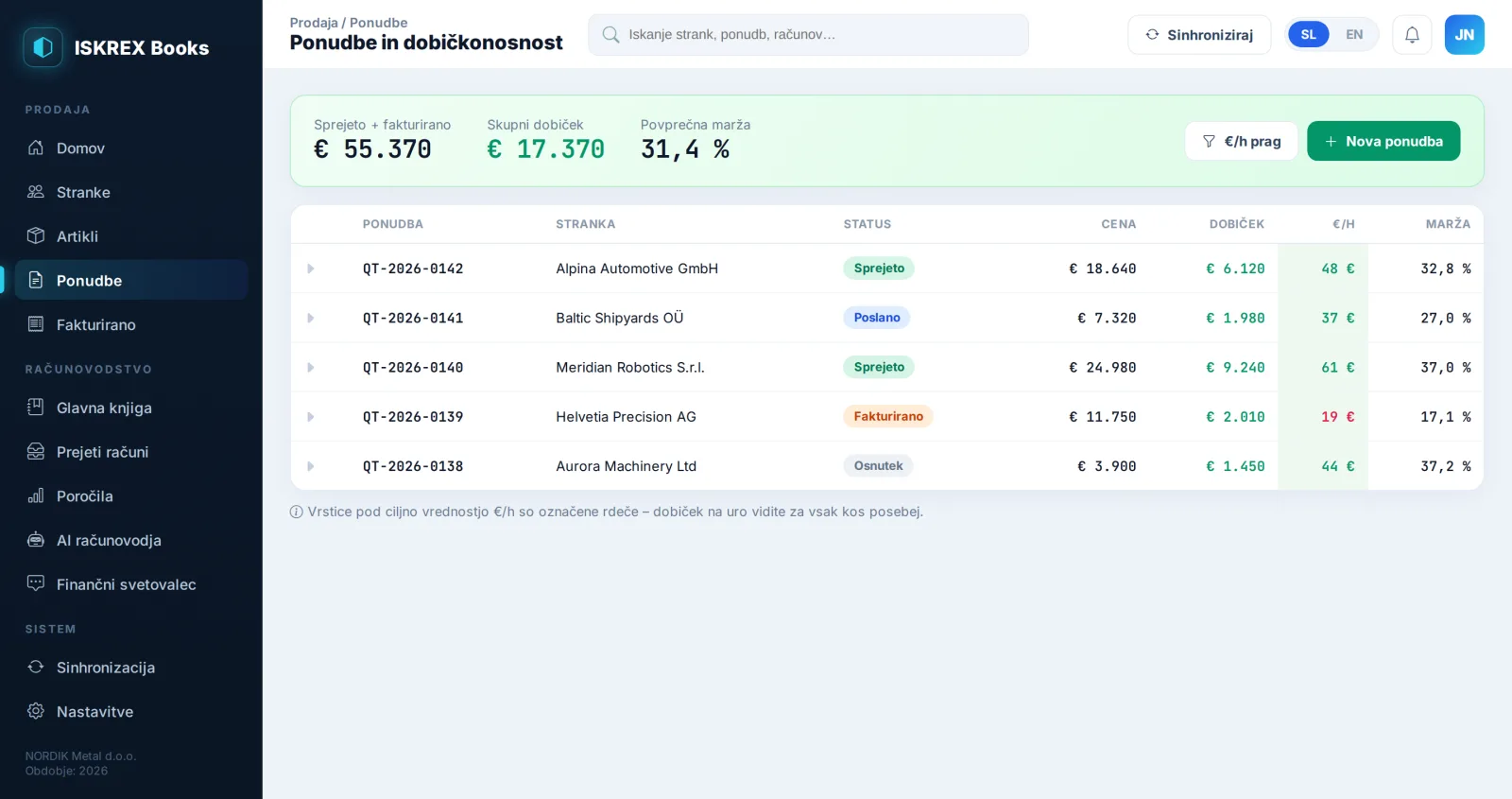The width and height of the screenshot is (1512, 799).
Task: Expand row QT-2026-0138
Action: coord(310,466)
